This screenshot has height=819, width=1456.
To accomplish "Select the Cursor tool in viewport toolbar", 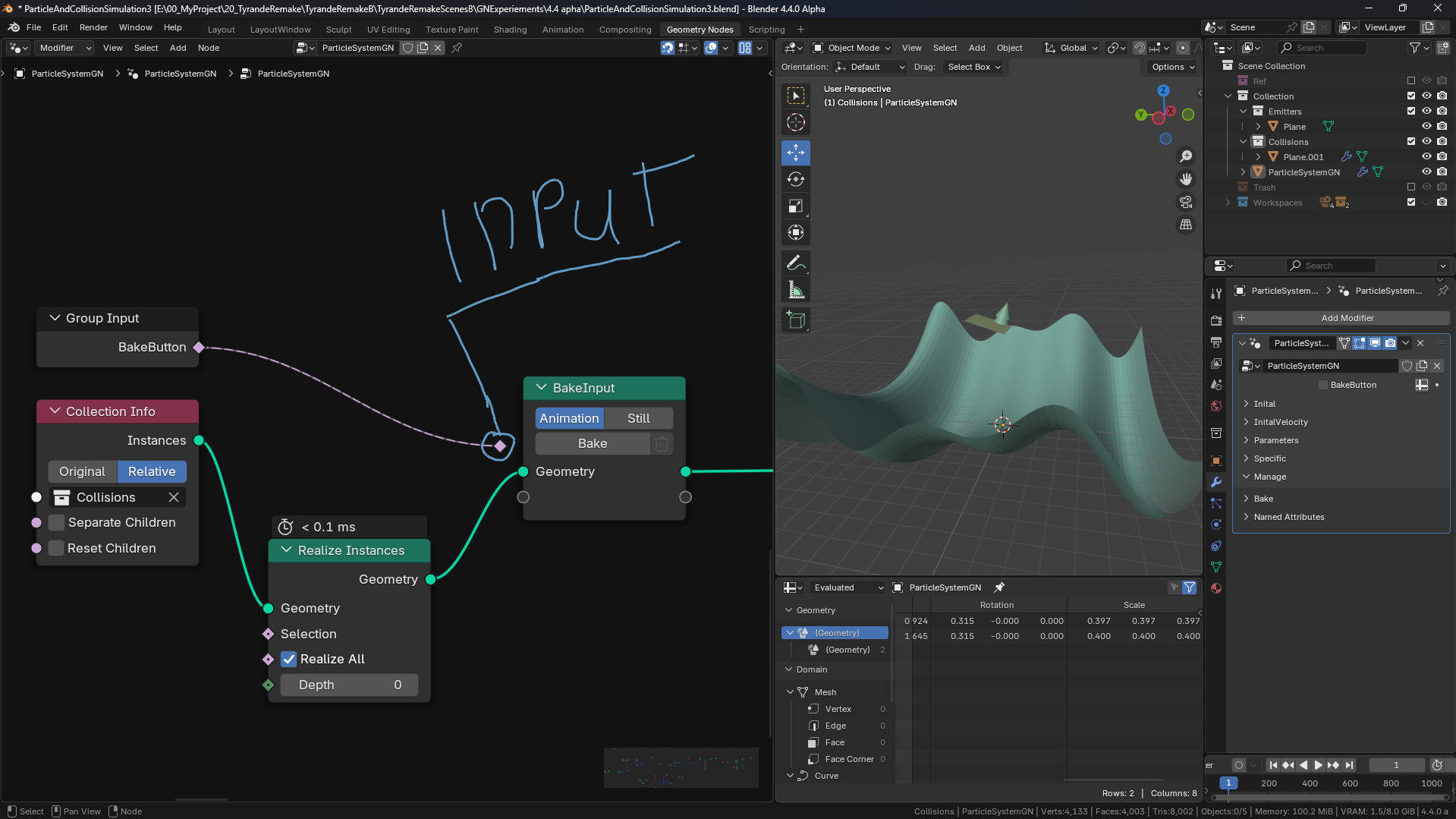I will 796,122.
